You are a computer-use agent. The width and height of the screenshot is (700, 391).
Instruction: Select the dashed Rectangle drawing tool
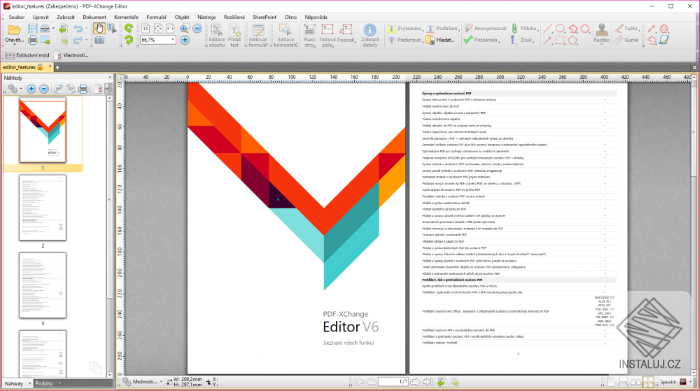tap(560, 41)
